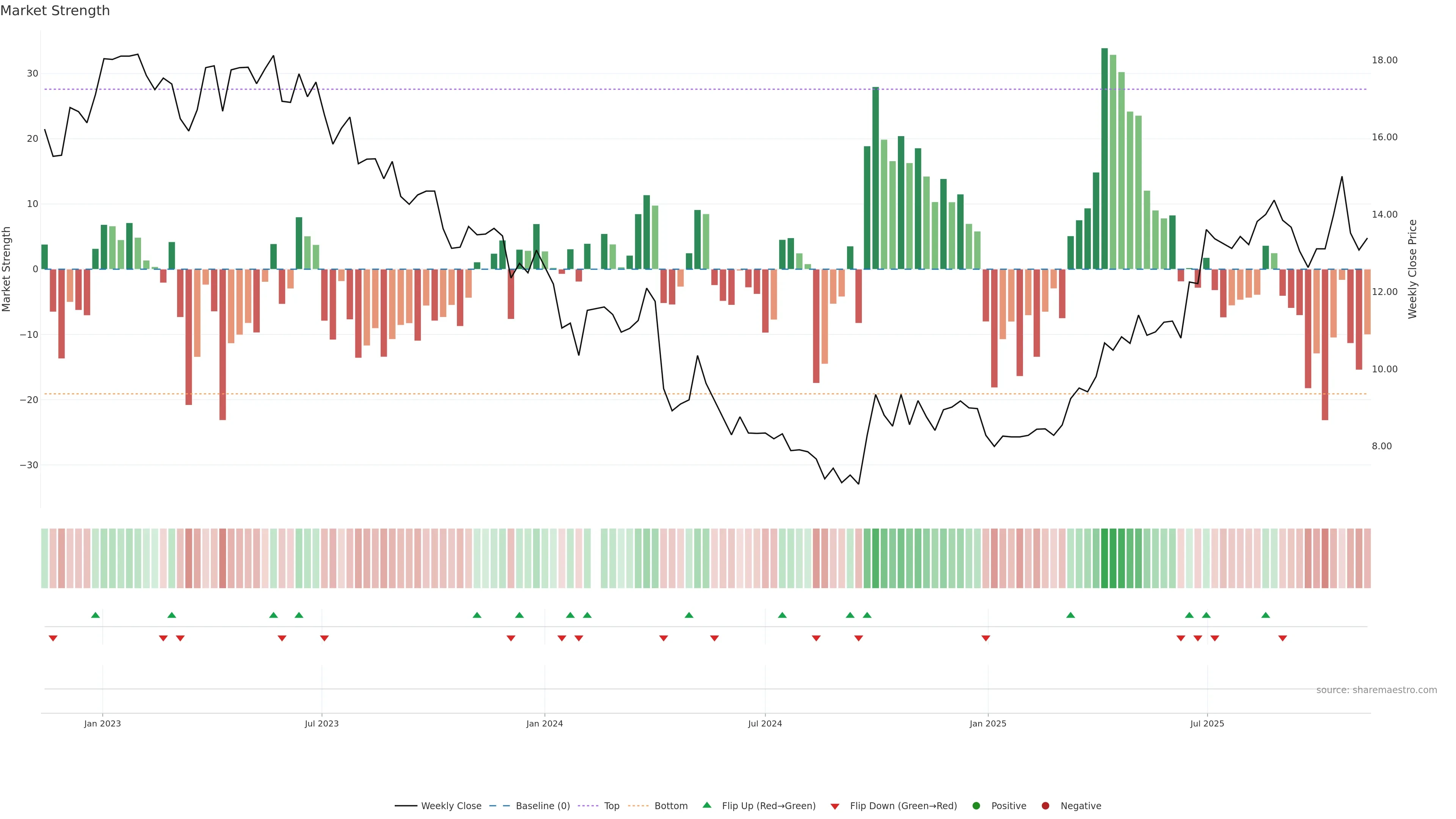Click the first flip-down red triangle marker

point(53,638)
